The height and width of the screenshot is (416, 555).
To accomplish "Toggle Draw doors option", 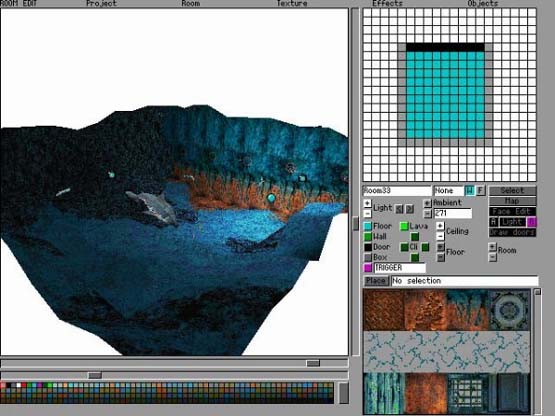I will tap(512, 232).
